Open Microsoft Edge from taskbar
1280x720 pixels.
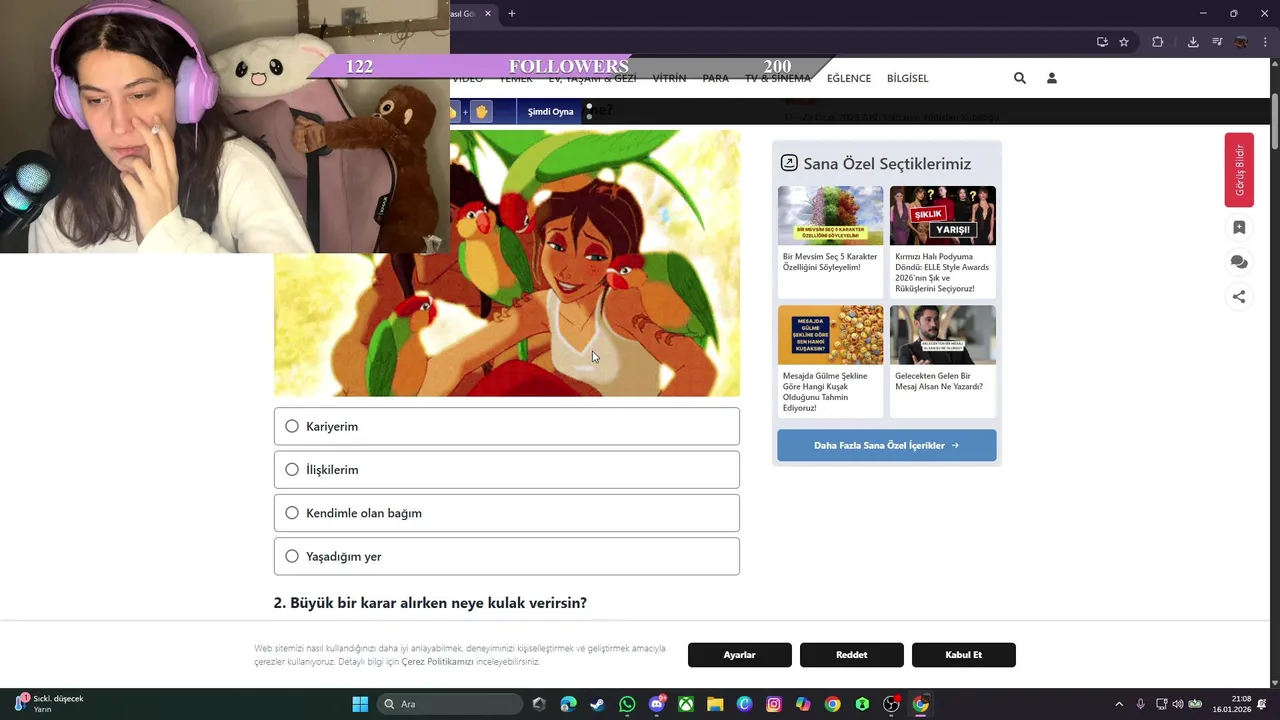[x=568, y=704]
